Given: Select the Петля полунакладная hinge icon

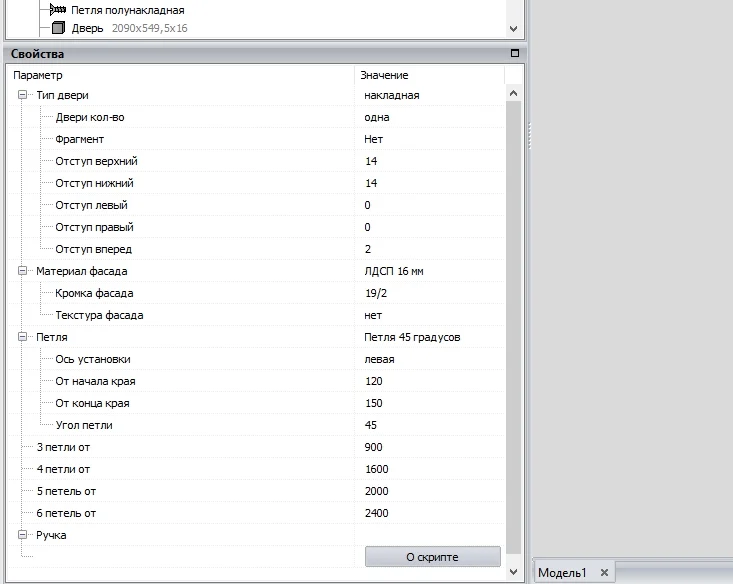Looking at the screenshot, I should click(58, 10).
